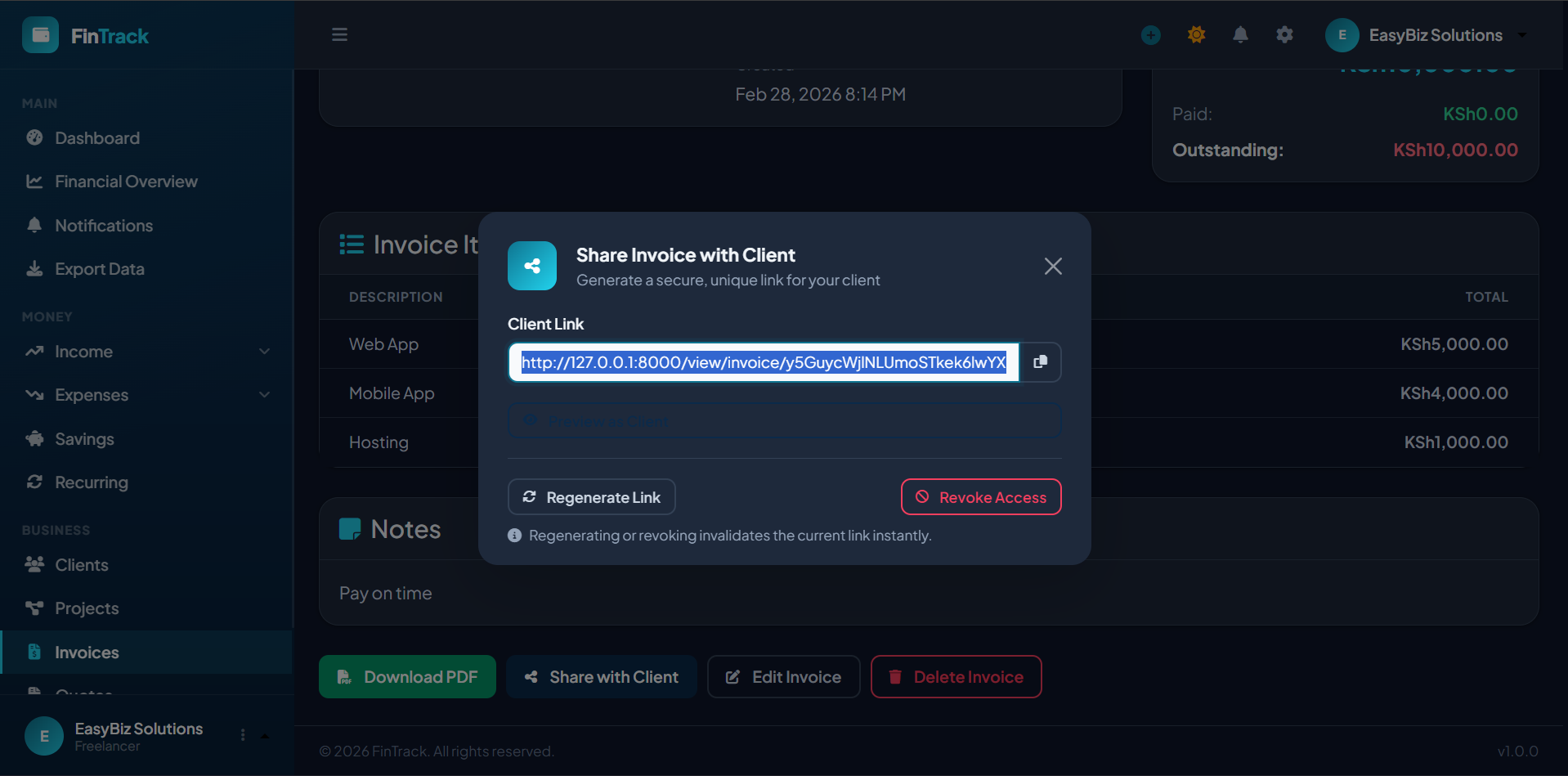The image size is (1568, 776).
Task: Click the Recurring sync icon in sidebar
Action: tap(34, 482)
